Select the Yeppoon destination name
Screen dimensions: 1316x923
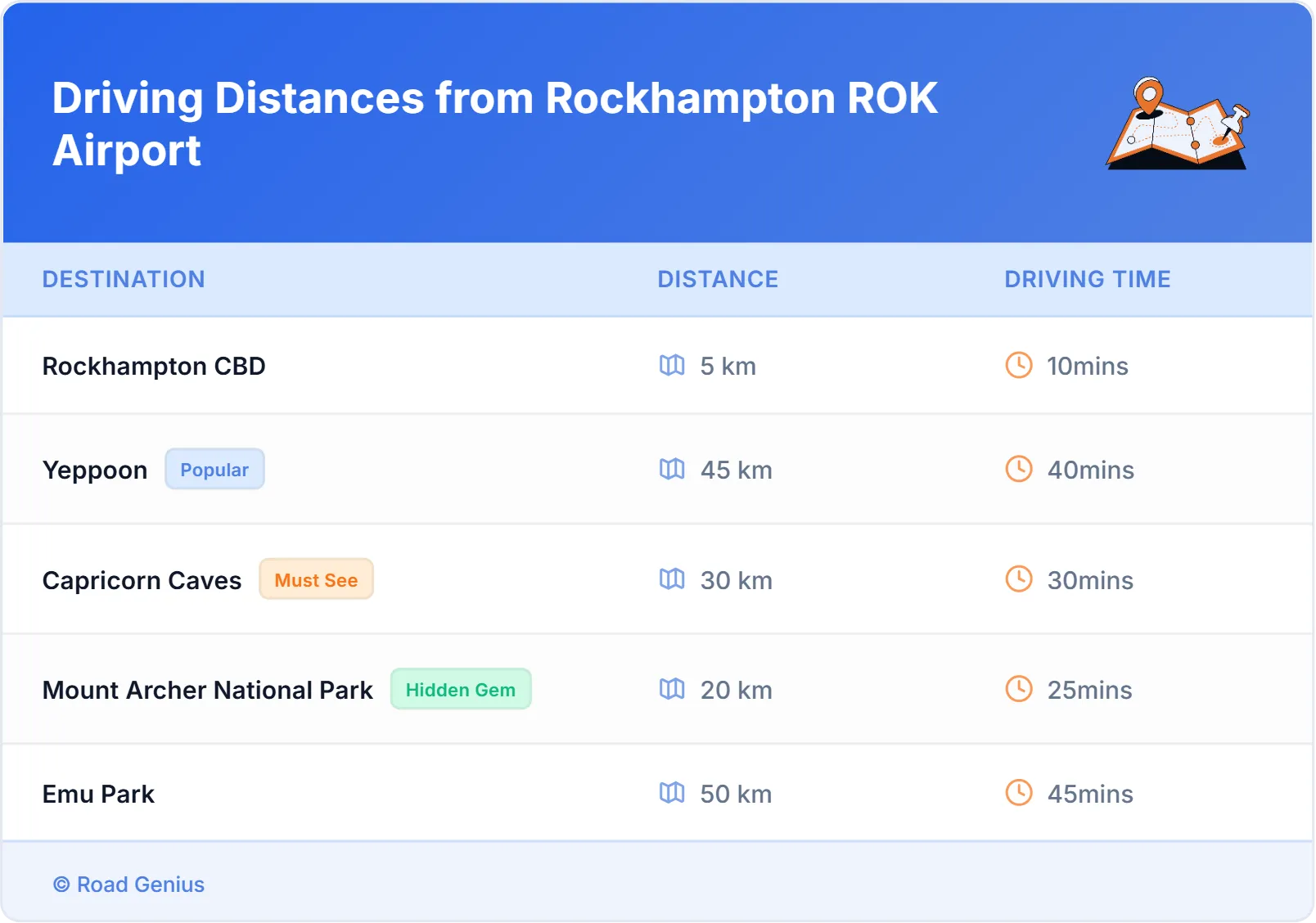[x=95, y=471]
